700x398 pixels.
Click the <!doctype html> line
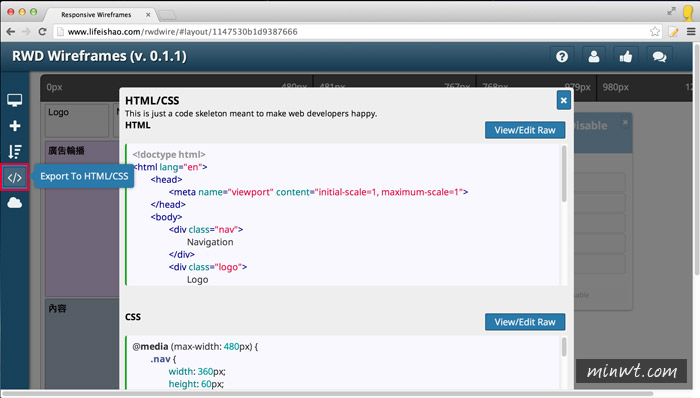point(169,154)
